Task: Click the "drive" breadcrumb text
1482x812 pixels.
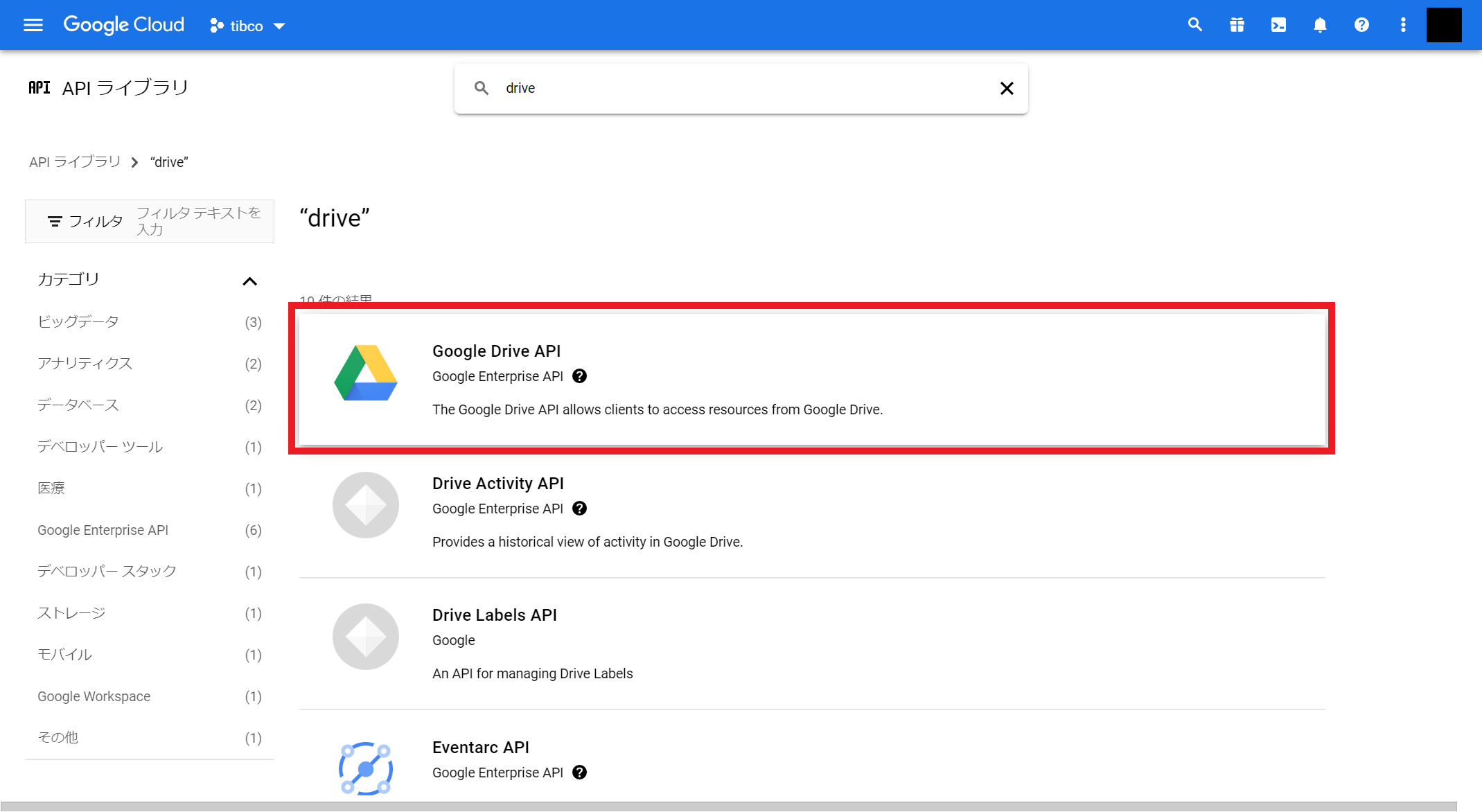Action: pyautogui.click(x=169, y=162)
